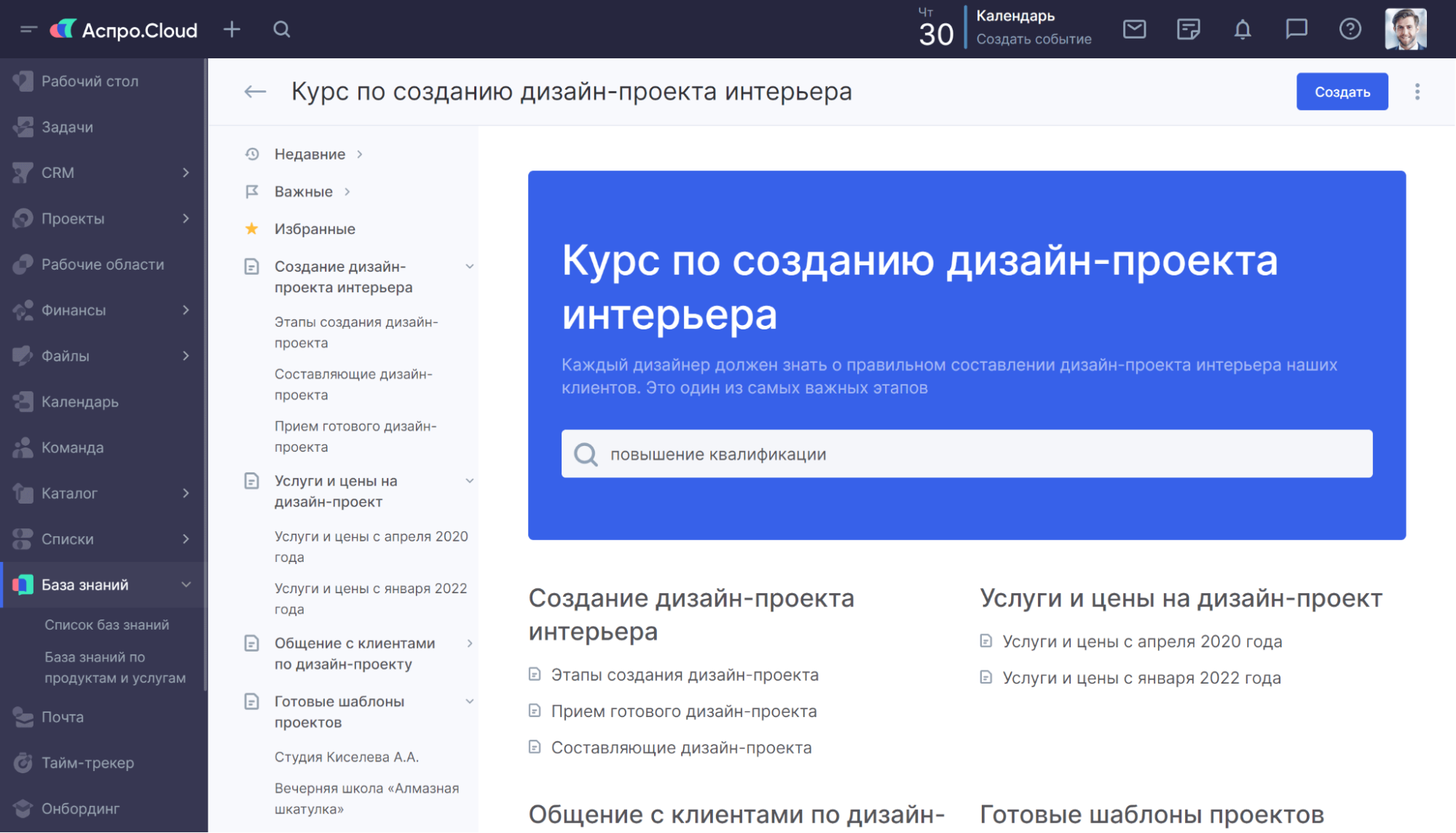Open Недавние section label
Viewport: 1456px width, 833px height.
pos(310,155)
